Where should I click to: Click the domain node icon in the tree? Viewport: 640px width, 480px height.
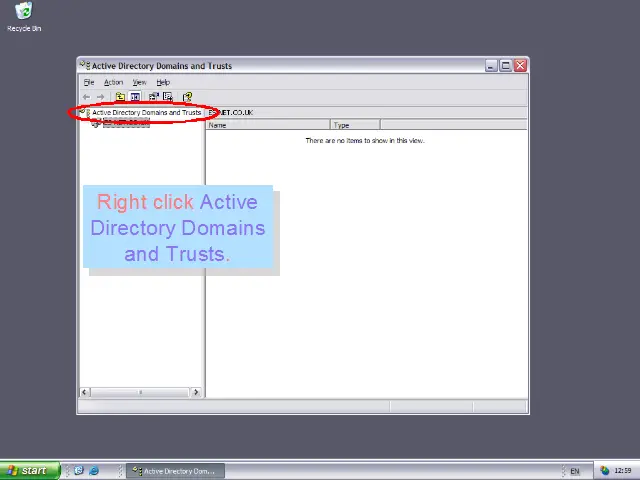point(96,123)
